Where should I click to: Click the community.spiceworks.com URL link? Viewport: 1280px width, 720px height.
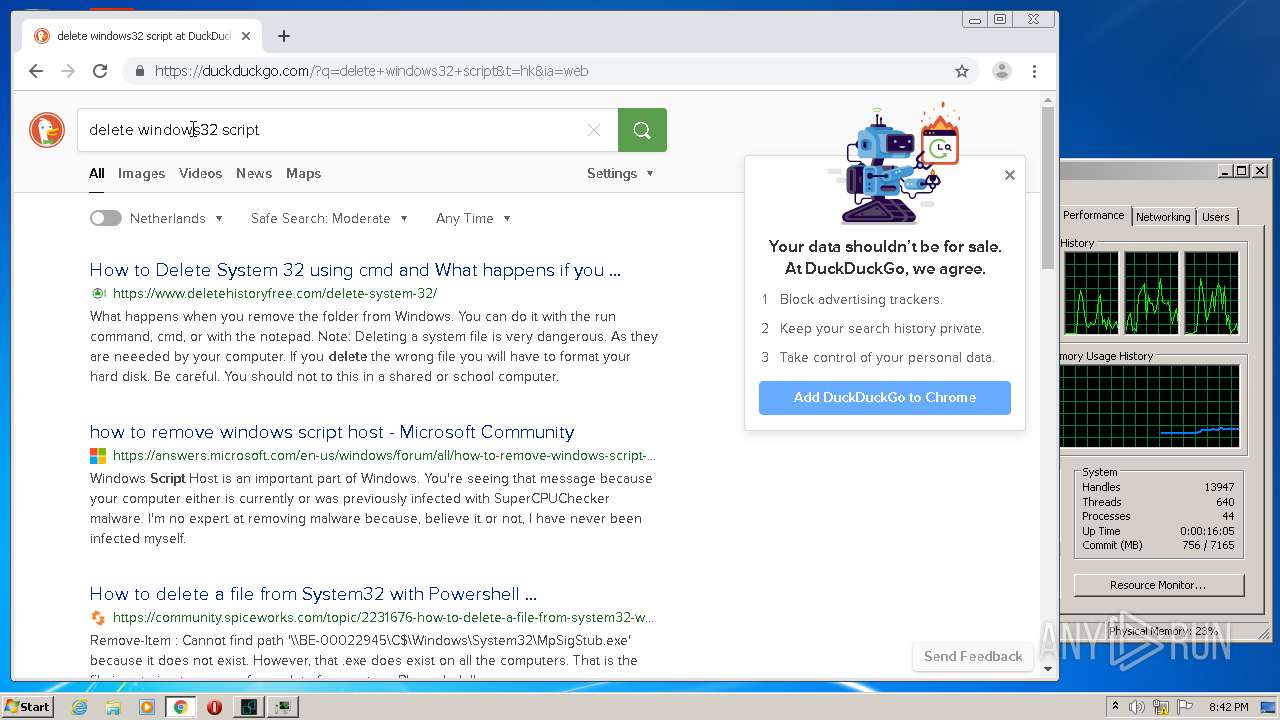point(384,617)
